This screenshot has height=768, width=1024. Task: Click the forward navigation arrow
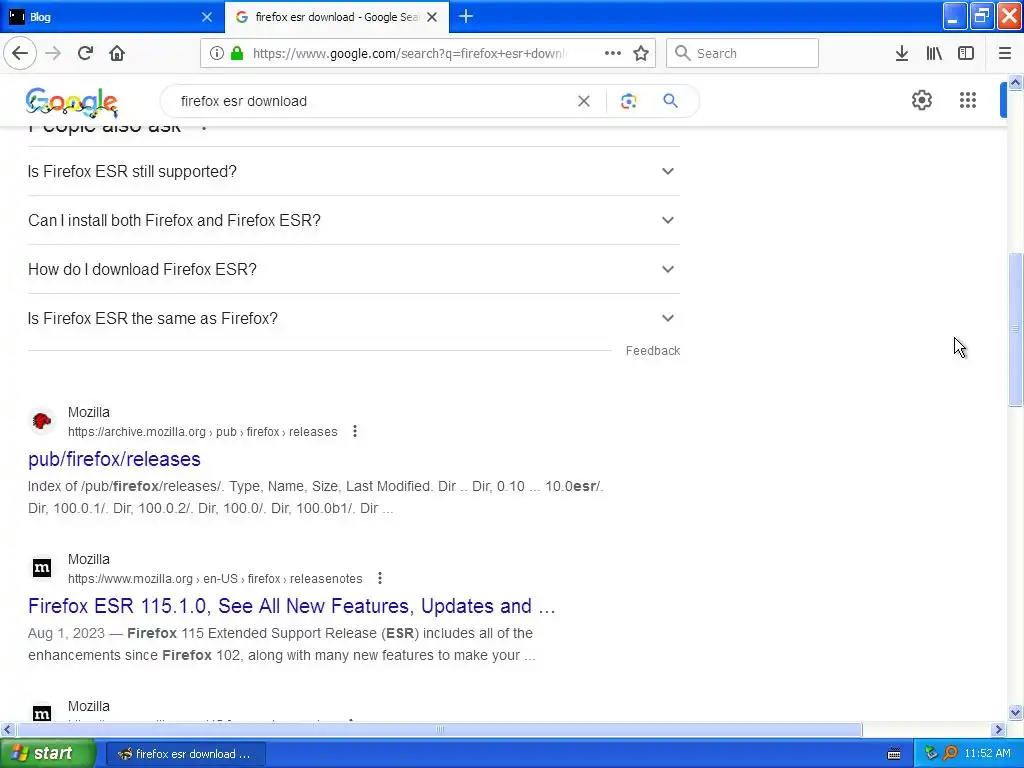pyautogui.click(x=53, y=53)
